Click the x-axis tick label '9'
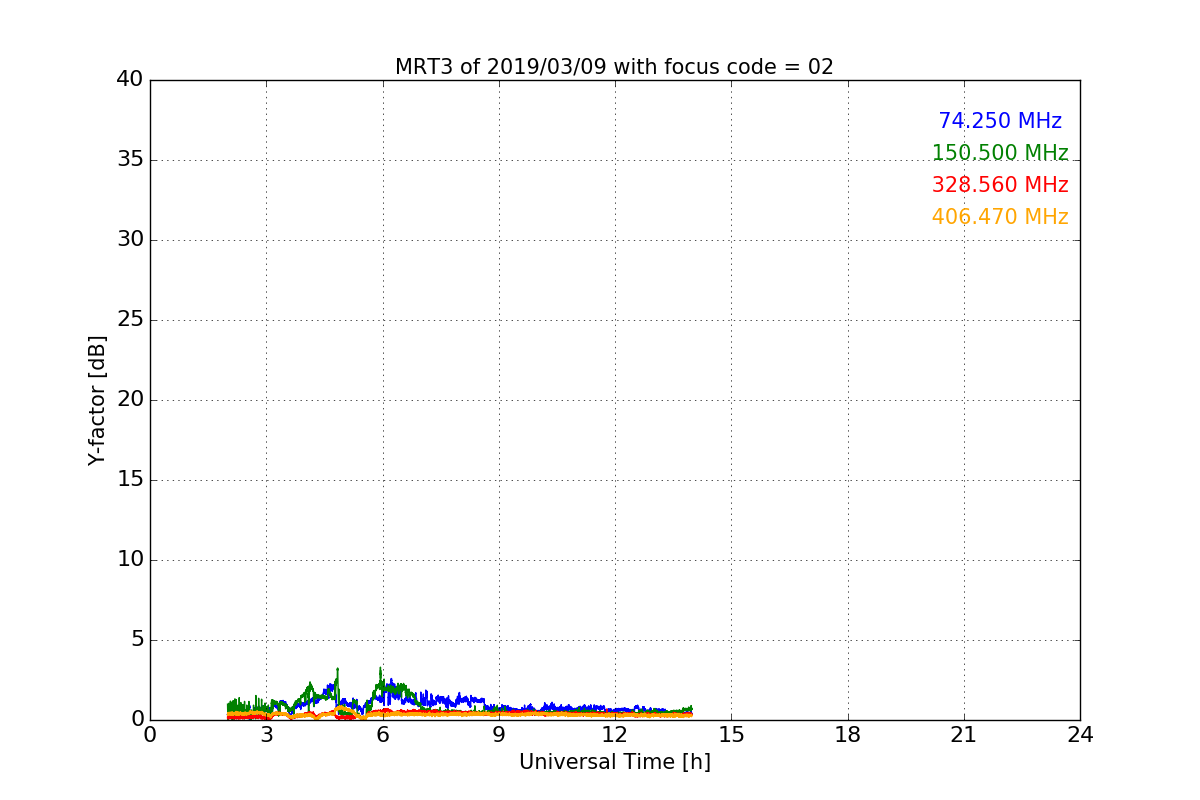Screen dimensions: 1200x800 499,735
